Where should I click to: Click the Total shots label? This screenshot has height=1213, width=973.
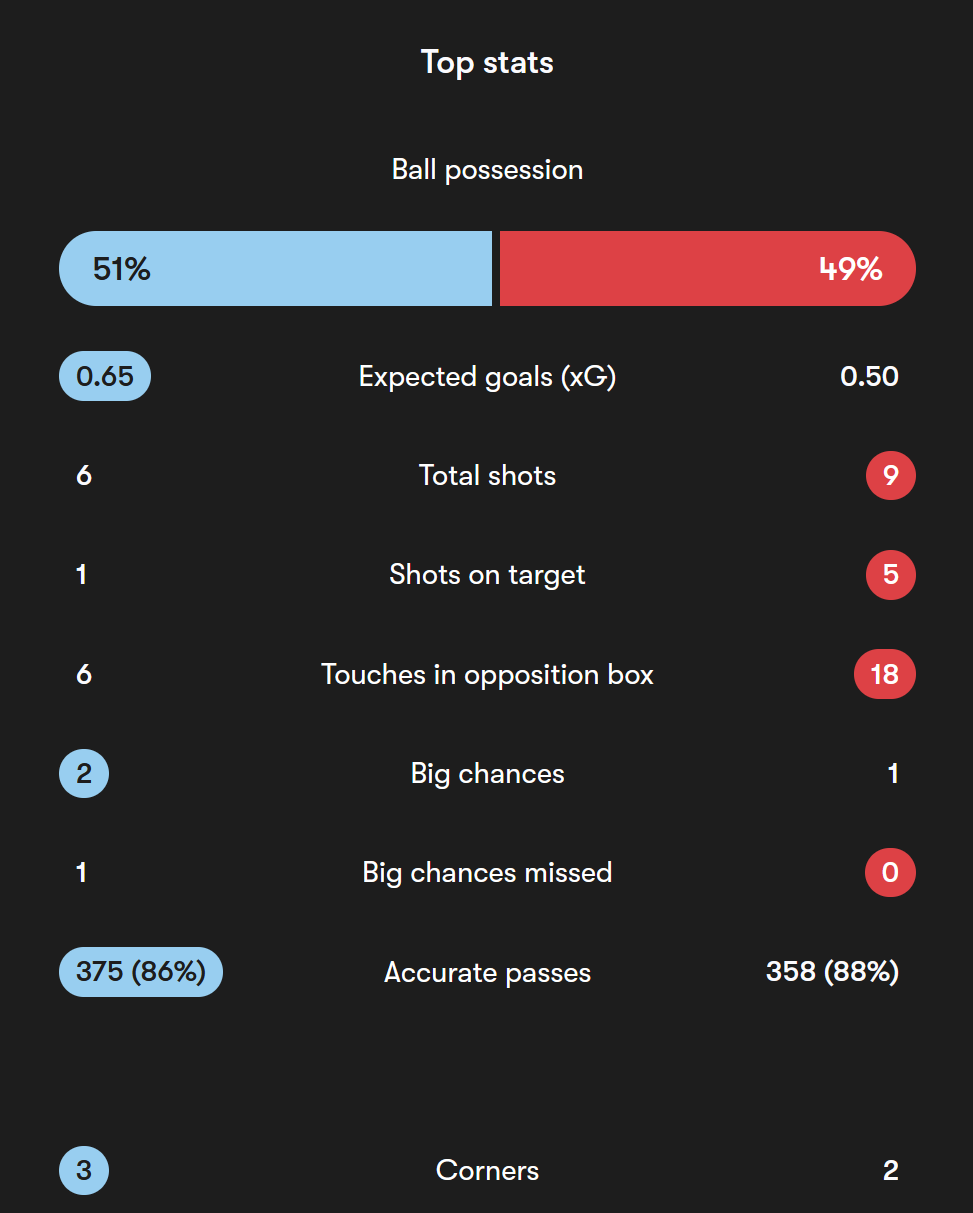click(487, 476)
